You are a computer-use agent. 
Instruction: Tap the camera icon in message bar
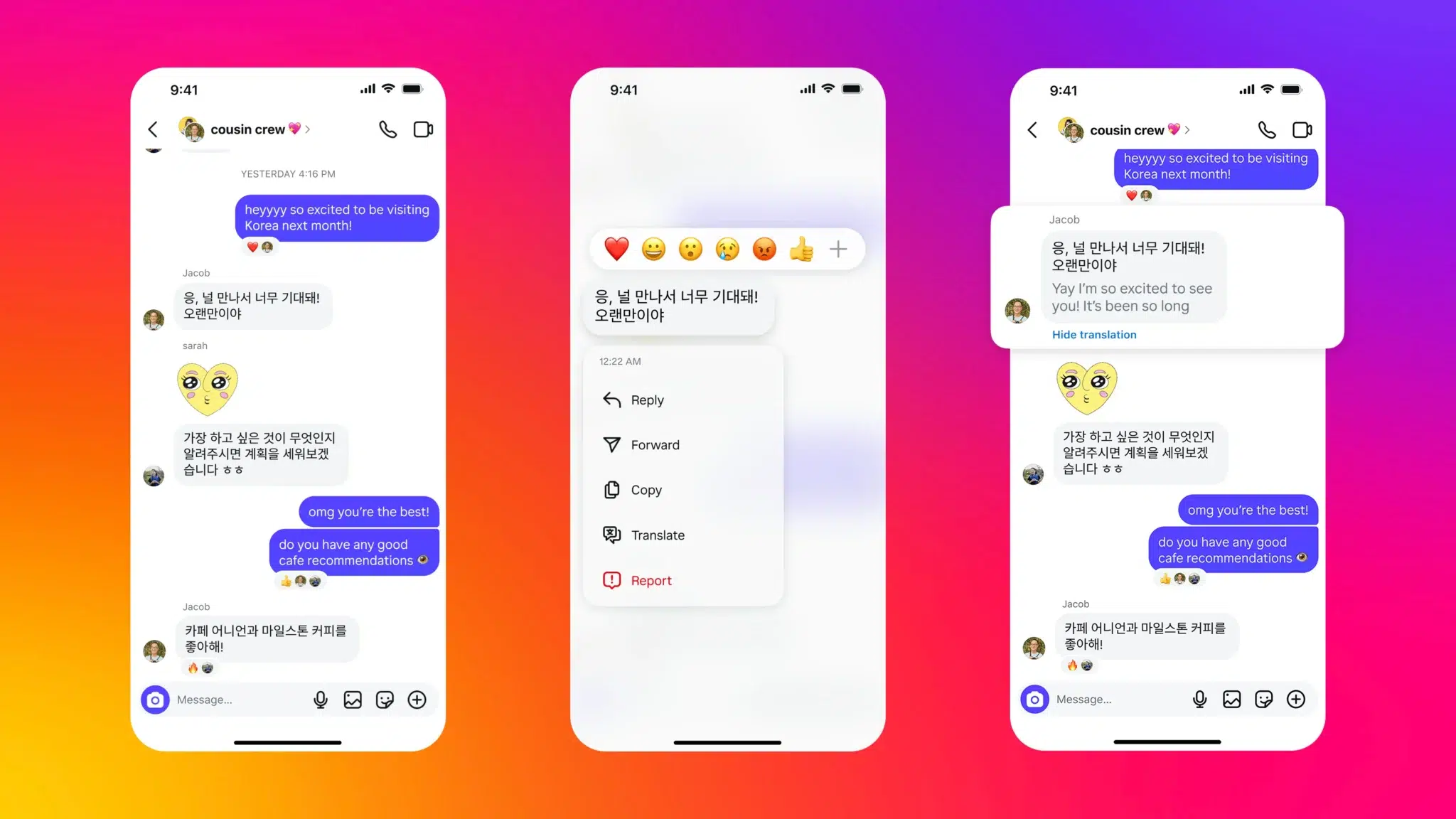pos(155,699)
